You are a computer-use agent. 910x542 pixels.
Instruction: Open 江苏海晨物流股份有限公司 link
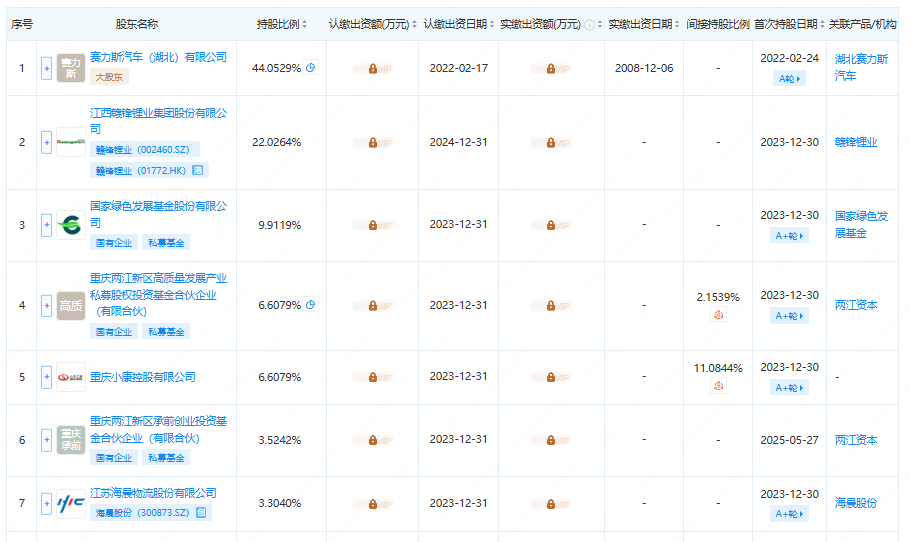coord(153,493)
